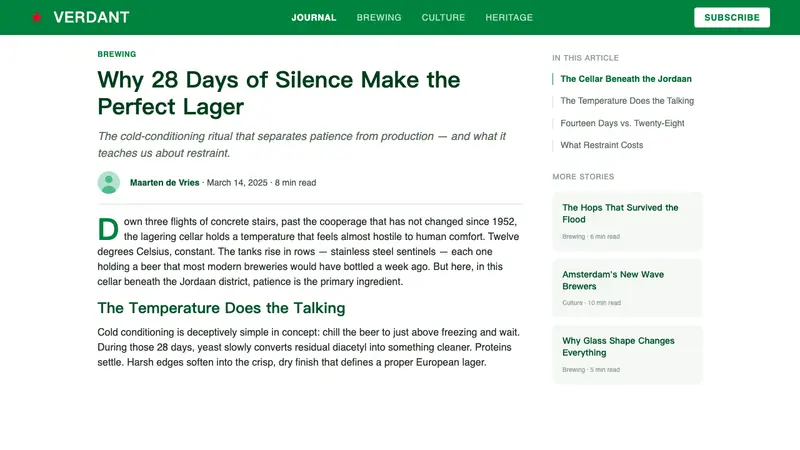Screen dimensions: 800x450
Task: Open Amsterdam's New Wave Brewers story
Action: tap(628, 288)
